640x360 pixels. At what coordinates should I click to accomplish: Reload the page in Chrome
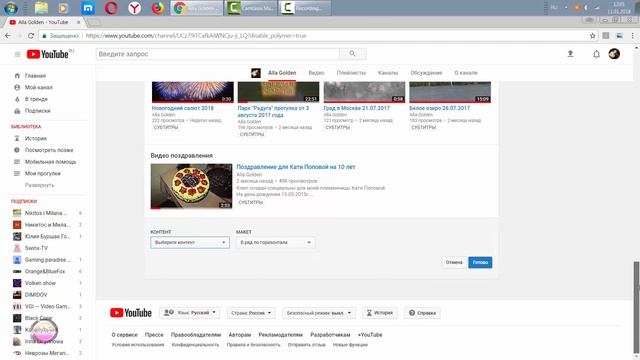(31, 36)
